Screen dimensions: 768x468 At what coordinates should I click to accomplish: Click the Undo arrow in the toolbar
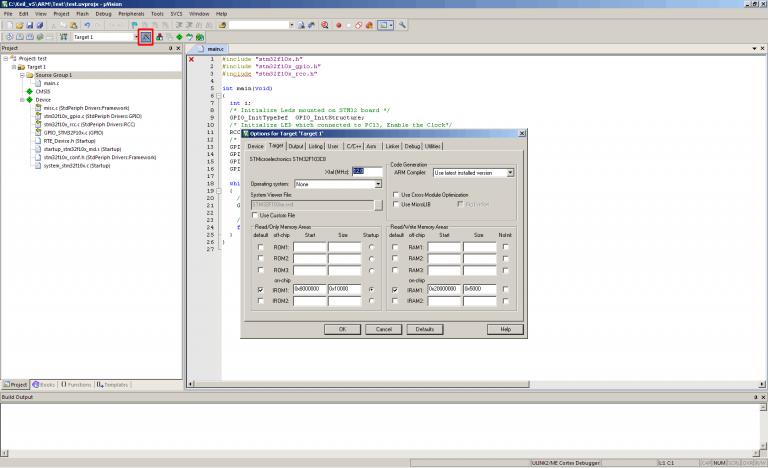pyautogui.click(x=88, y=25)
